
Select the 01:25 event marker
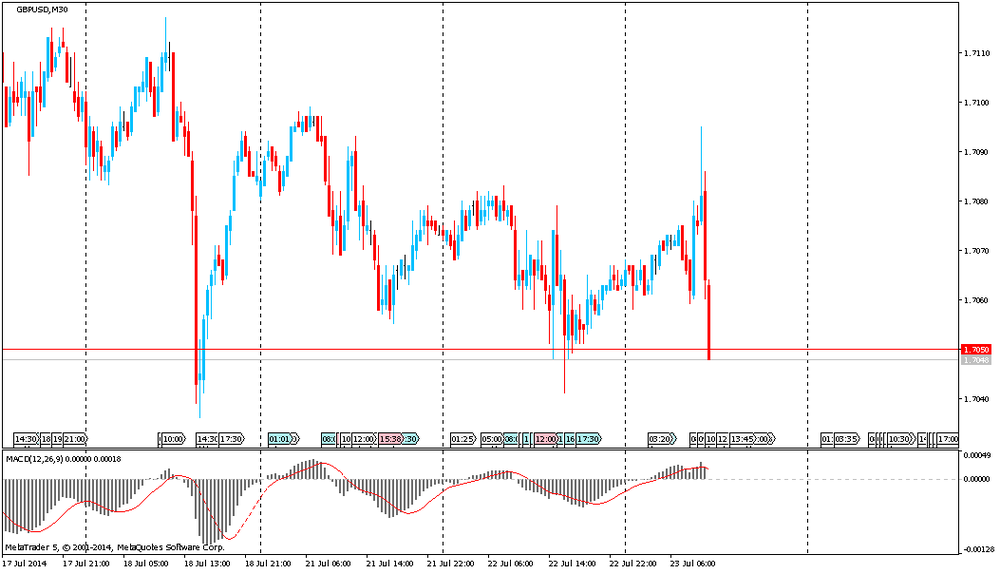(x=462, y=439)
